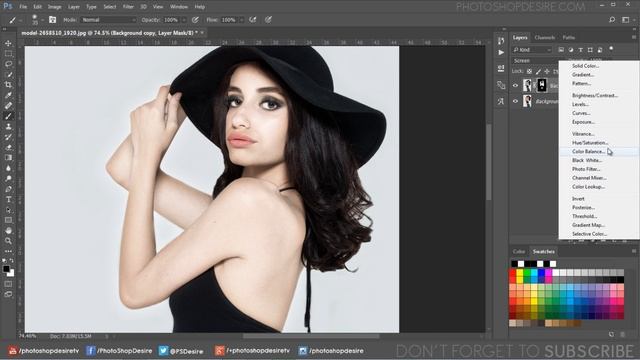
Task: Select the Rectangular Marquee tool
Action: (8, 53)
